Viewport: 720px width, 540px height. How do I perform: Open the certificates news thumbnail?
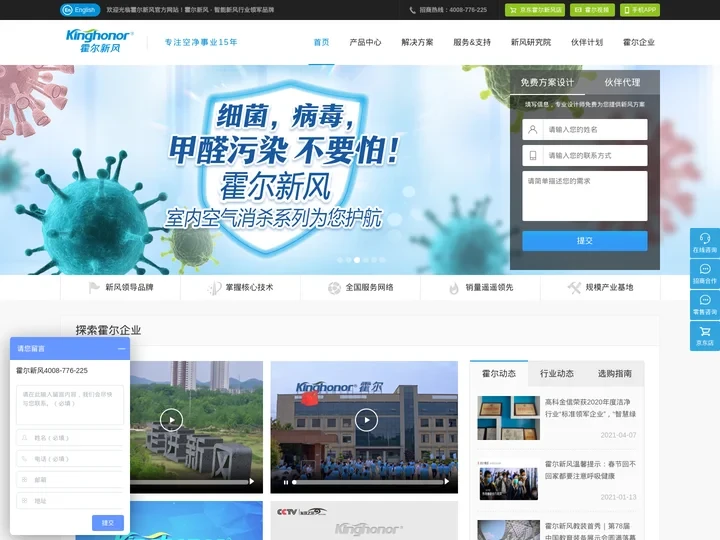pyautogui.click(x=508, y=418)
